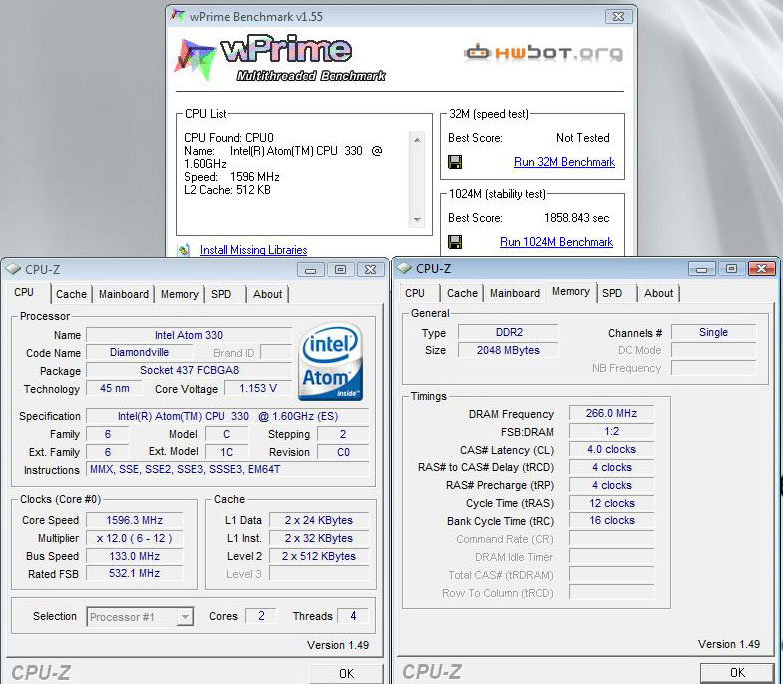
Task: Click the Threads count 4 field
Action: [x=353, y=616]
